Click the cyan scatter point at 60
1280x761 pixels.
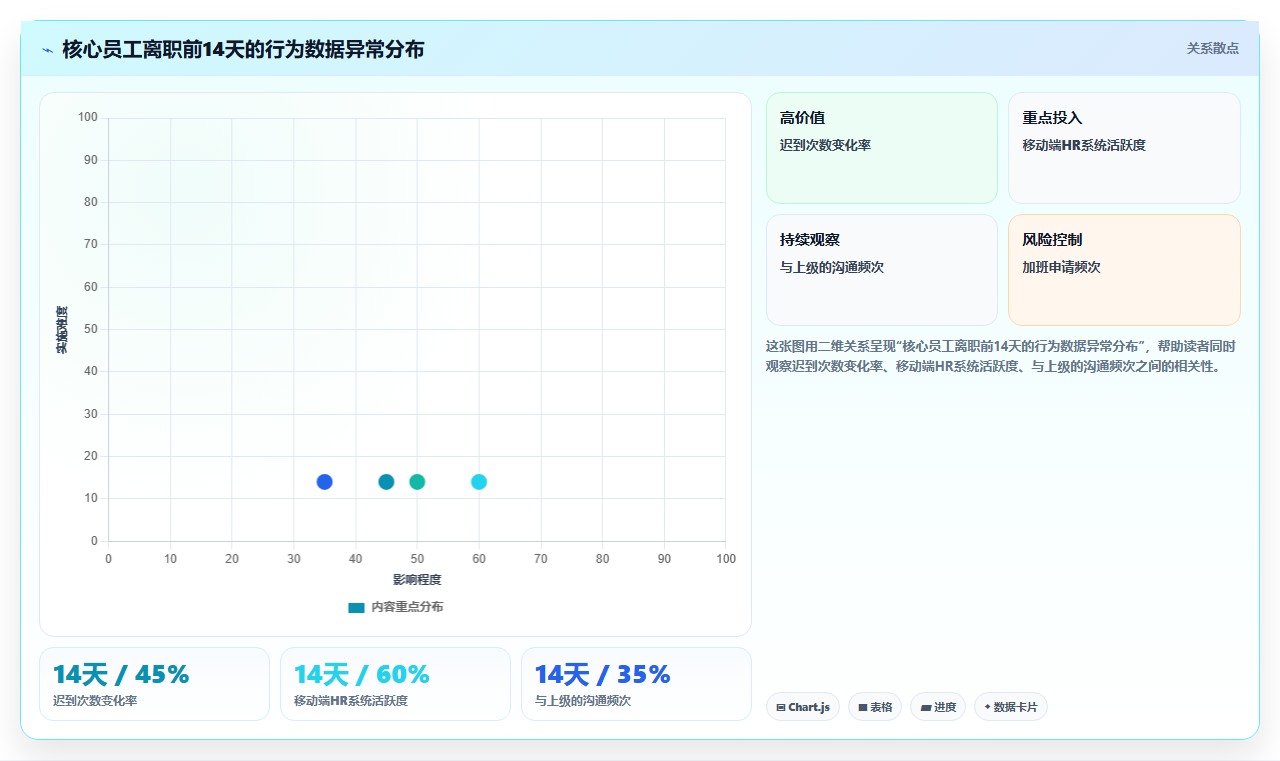479,482
